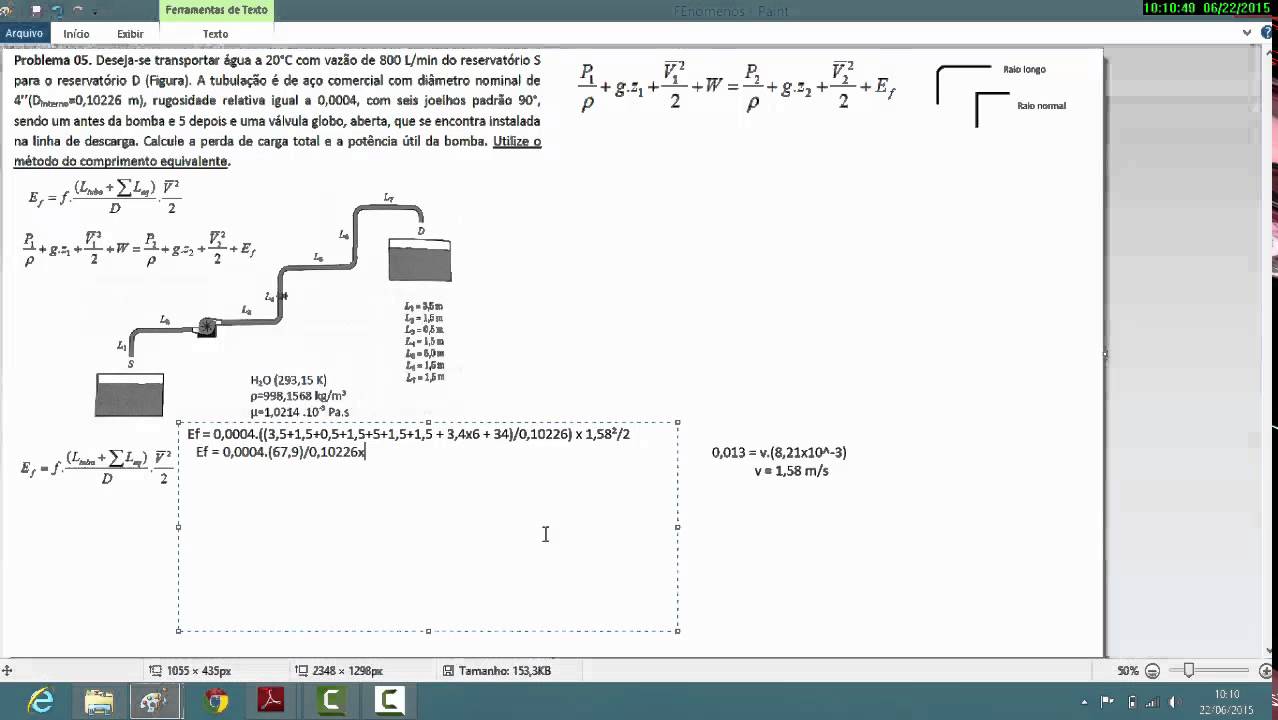Open Adobe Reader from the taskbar

coord(272,702)
